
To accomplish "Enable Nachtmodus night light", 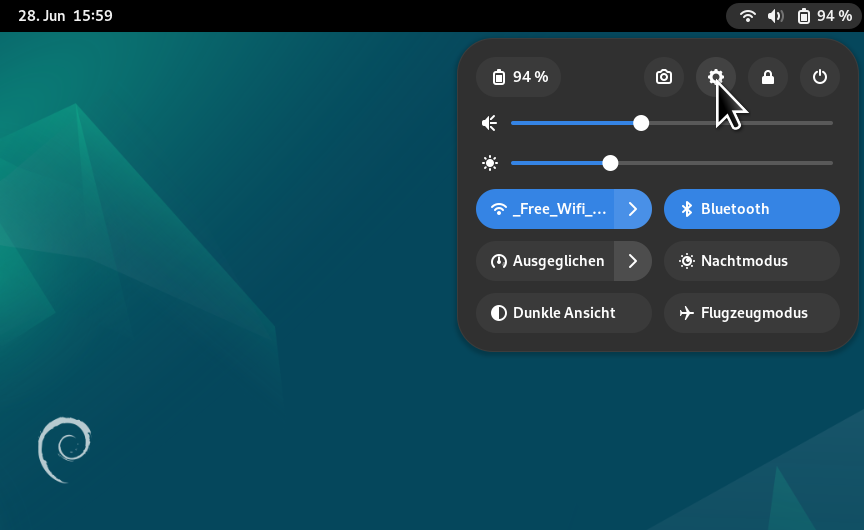I will pyautogui.click(x=752, y=261).
